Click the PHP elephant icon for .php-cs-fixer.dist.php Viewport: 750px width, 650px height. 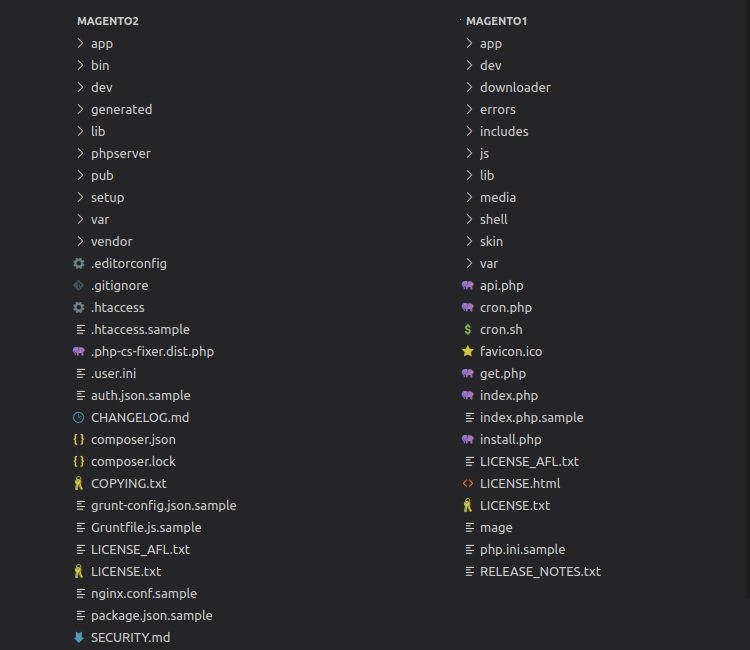[79, 351]
